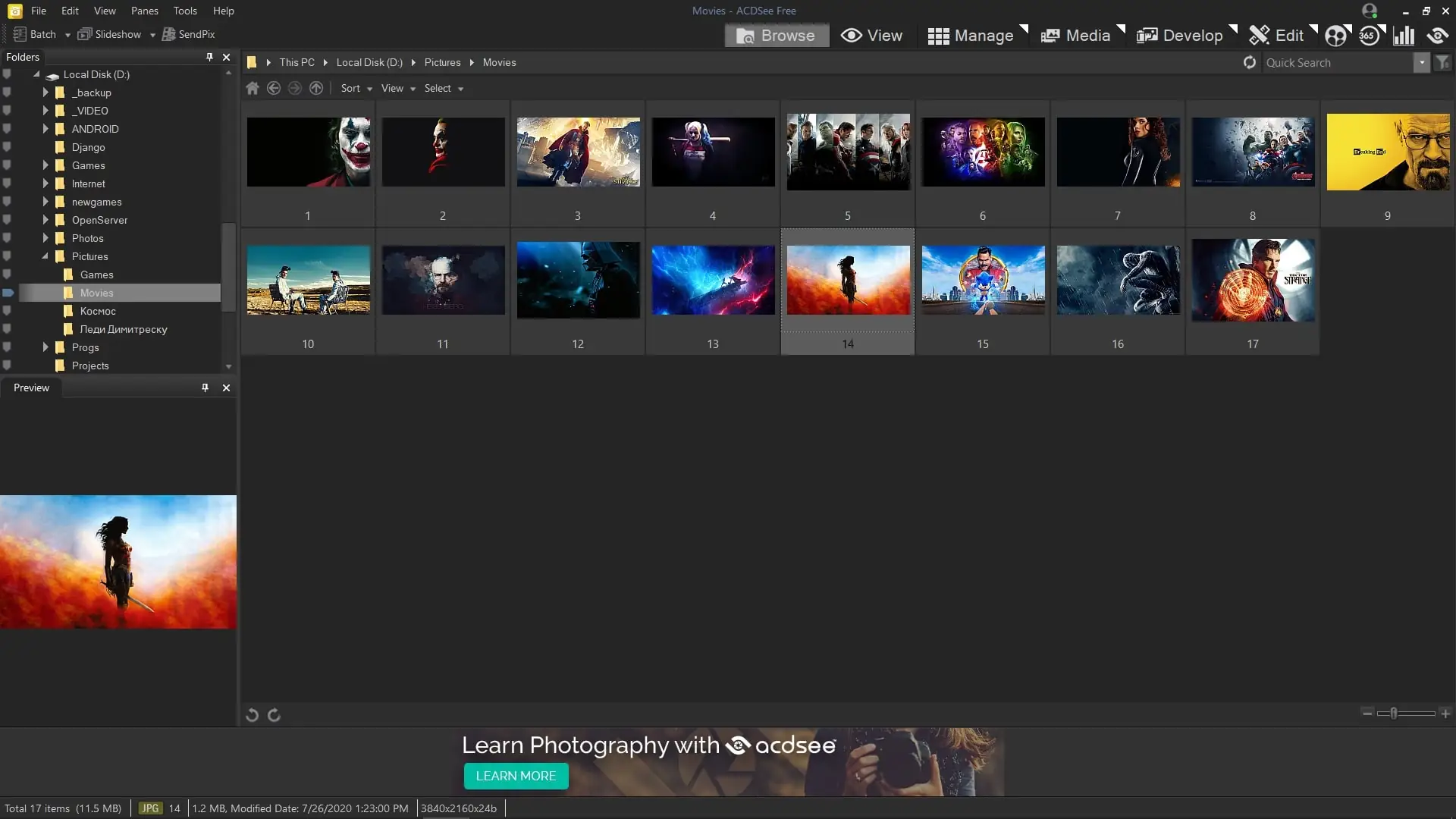Switch to View mode

click(871, 36)
